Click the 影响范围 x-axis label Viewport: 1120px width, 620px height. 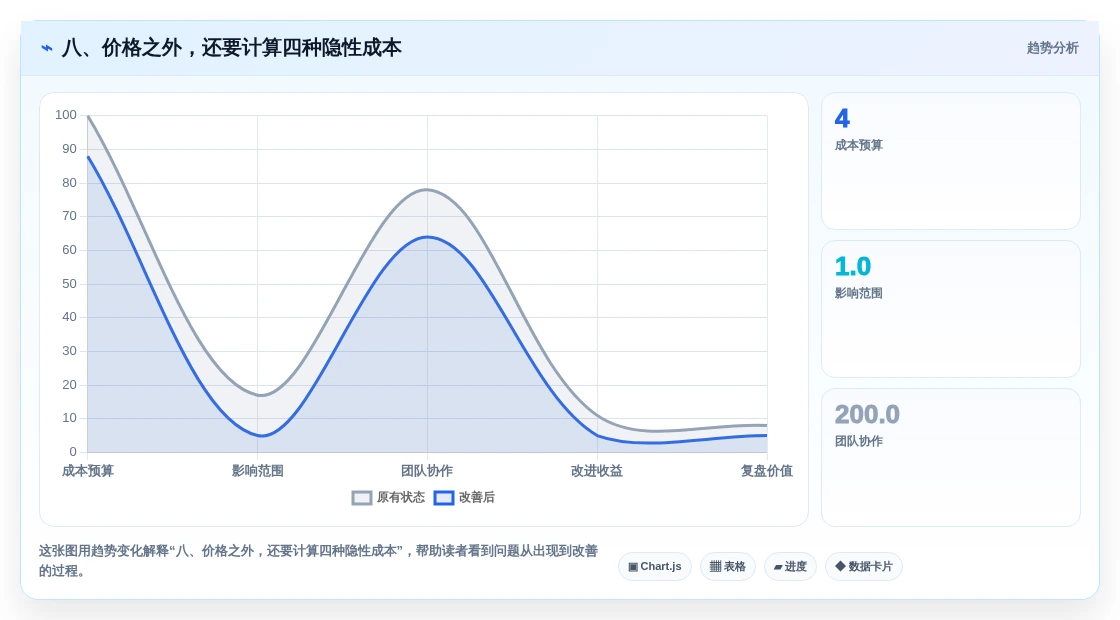click(x=257, y=471)
